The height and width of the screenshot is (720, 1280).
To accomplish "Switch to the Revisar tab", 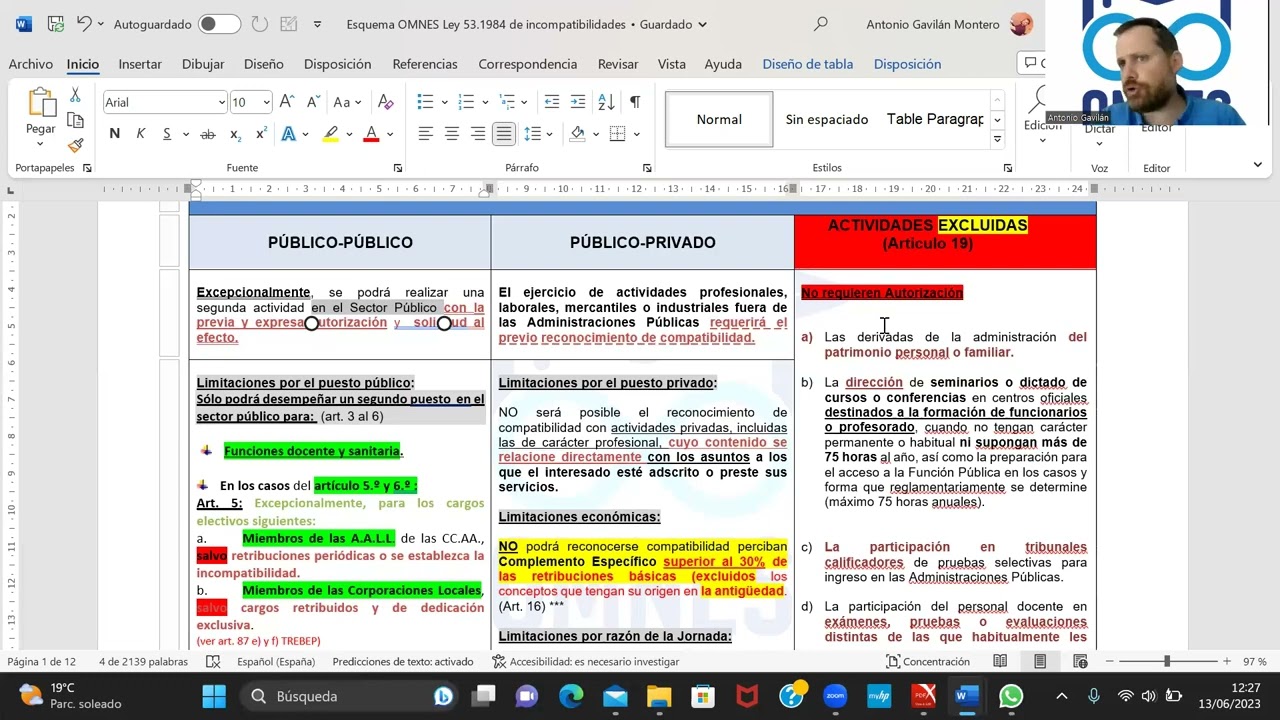I will [618, 64].
